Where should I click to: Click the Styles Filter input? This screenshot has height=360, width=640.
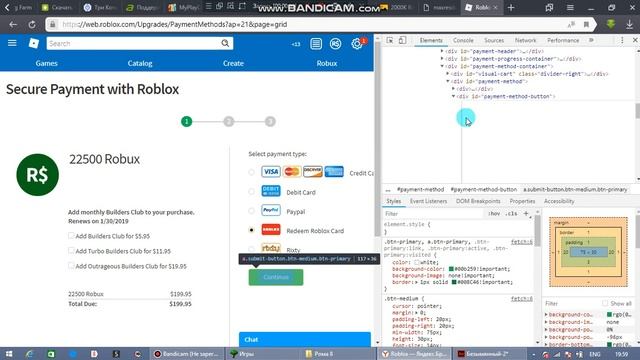click(433, 213)
